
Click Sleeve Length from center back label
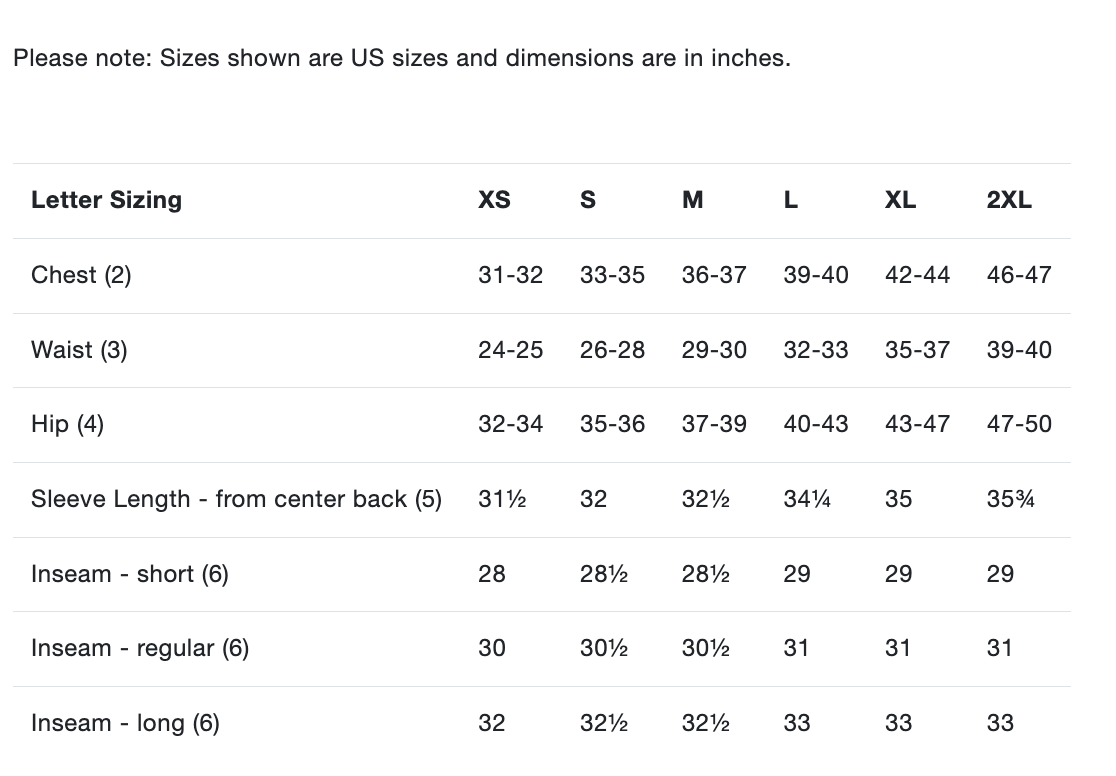[236, 499]
